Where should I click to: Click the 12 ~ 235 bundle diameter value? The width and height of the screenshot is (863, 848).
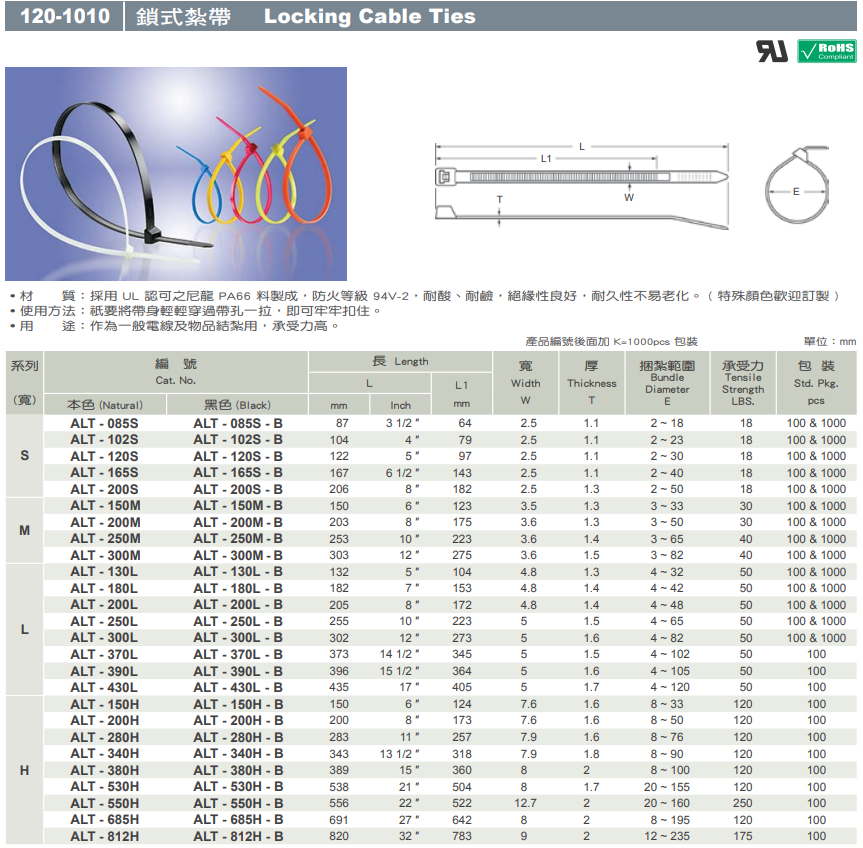click(x=667, y=836)
